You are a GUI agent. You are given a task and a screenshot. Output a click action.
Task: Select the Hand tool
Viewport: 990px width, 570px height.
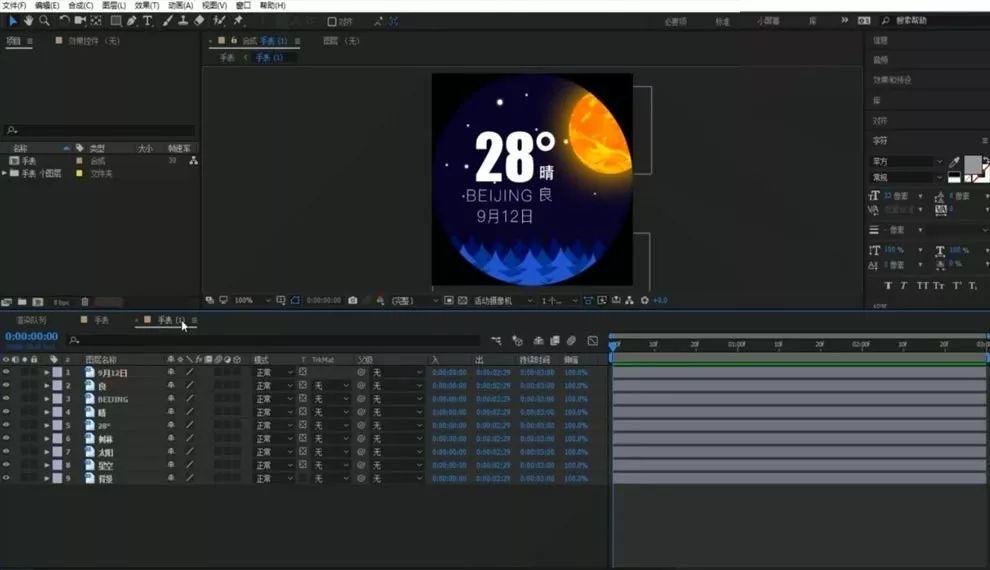click(x=28, y=21)
